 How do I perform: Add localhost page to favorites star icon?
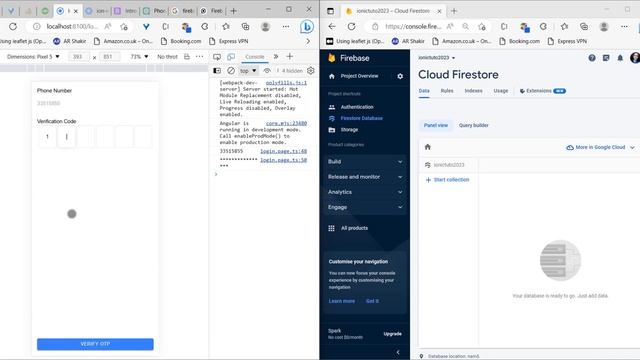[124, 27]
